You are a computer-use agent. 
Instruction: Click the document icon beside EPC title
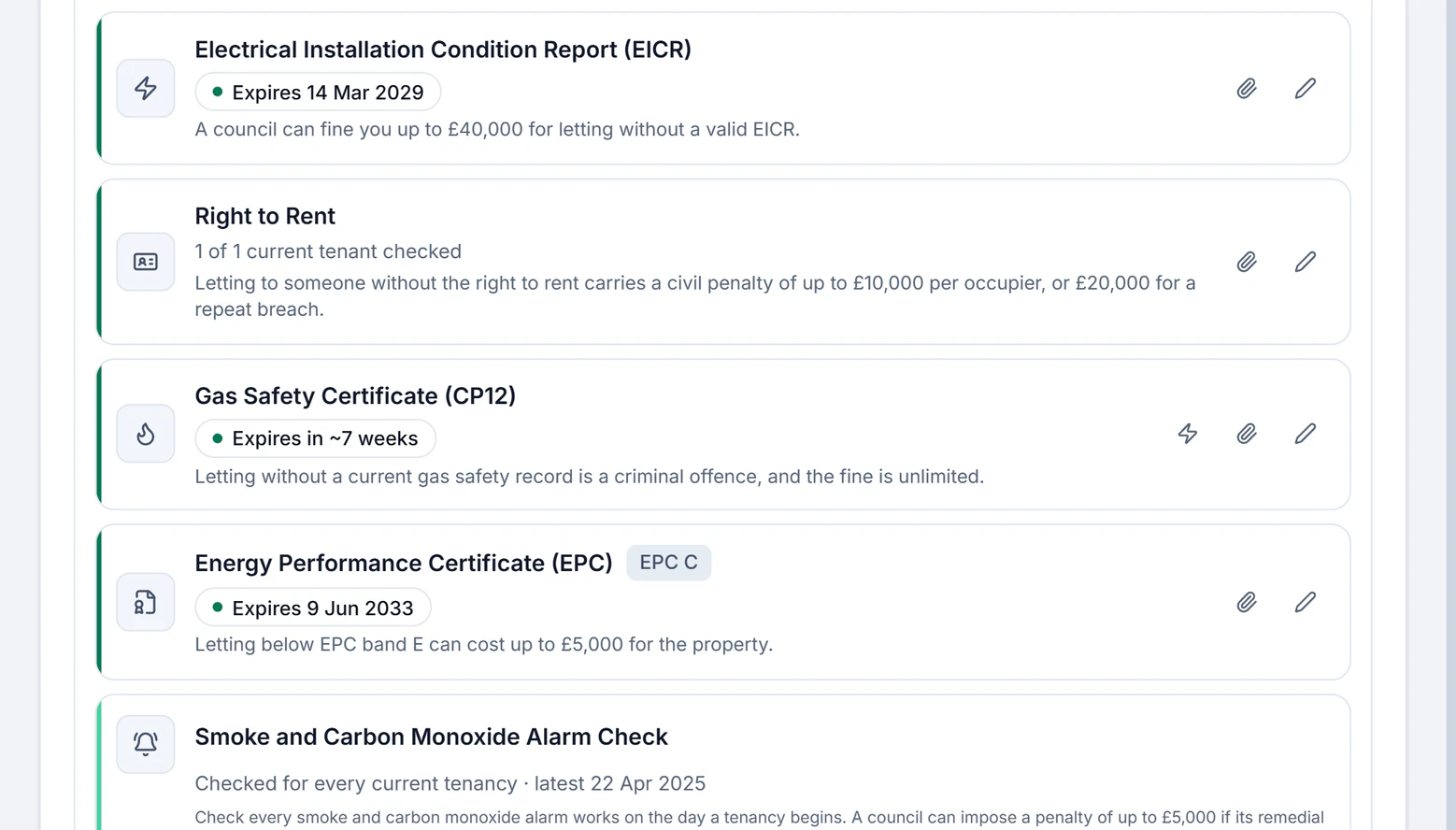click(x=146, y=602)
